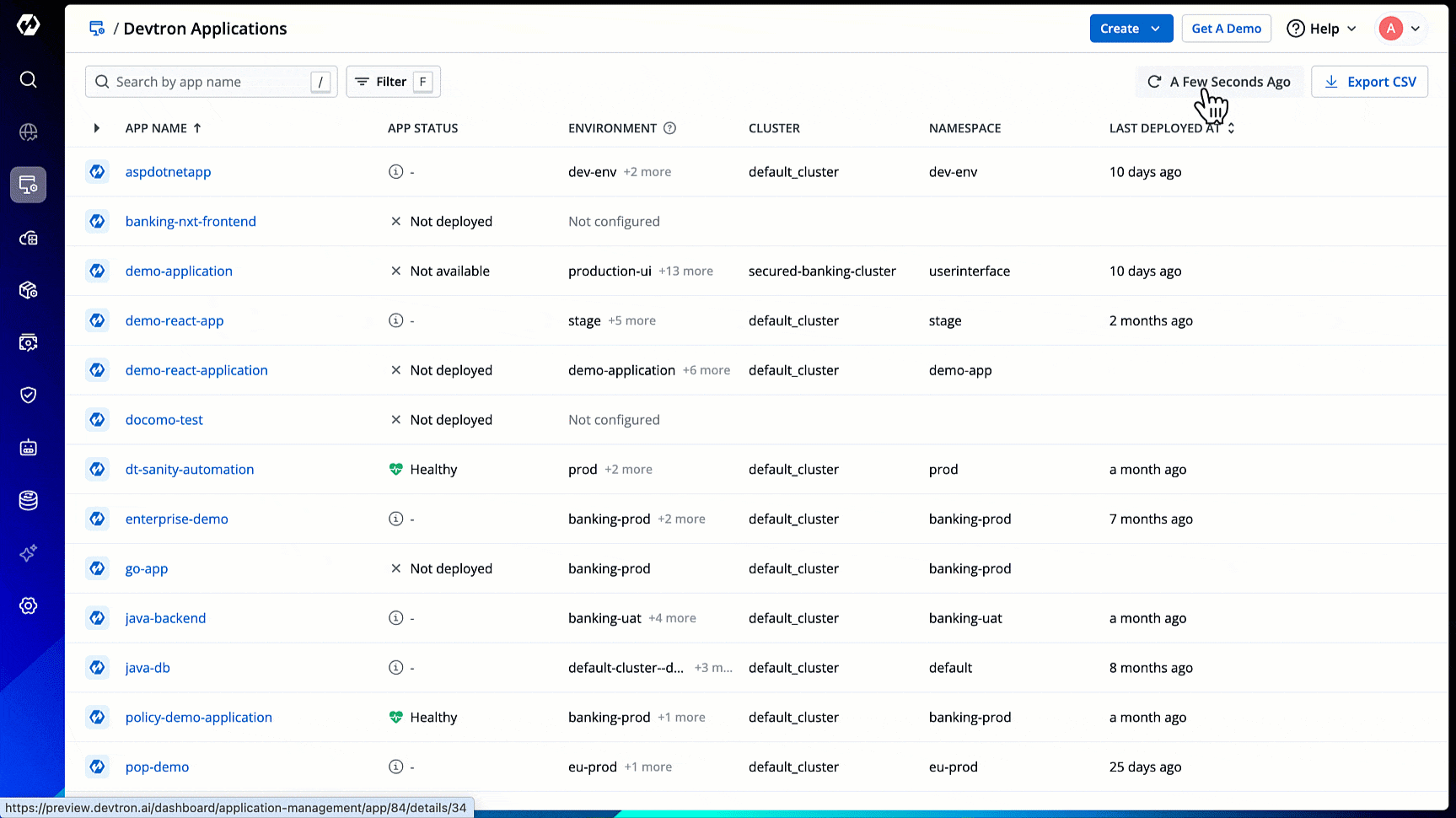Image resolution: width=1456 pixels, height=818 pixels.
Task: Click the Devtron logo in sidebar
Action: click(28, 25)
